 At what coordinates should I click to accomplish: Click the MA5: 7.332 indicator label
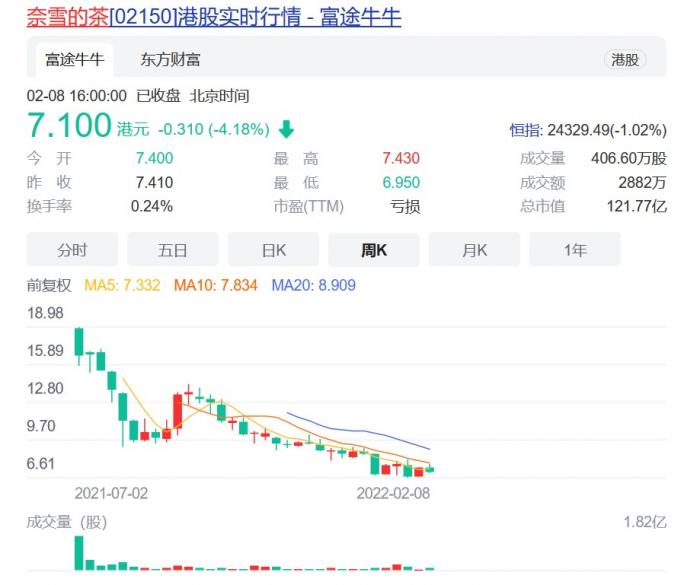point(122,285)
